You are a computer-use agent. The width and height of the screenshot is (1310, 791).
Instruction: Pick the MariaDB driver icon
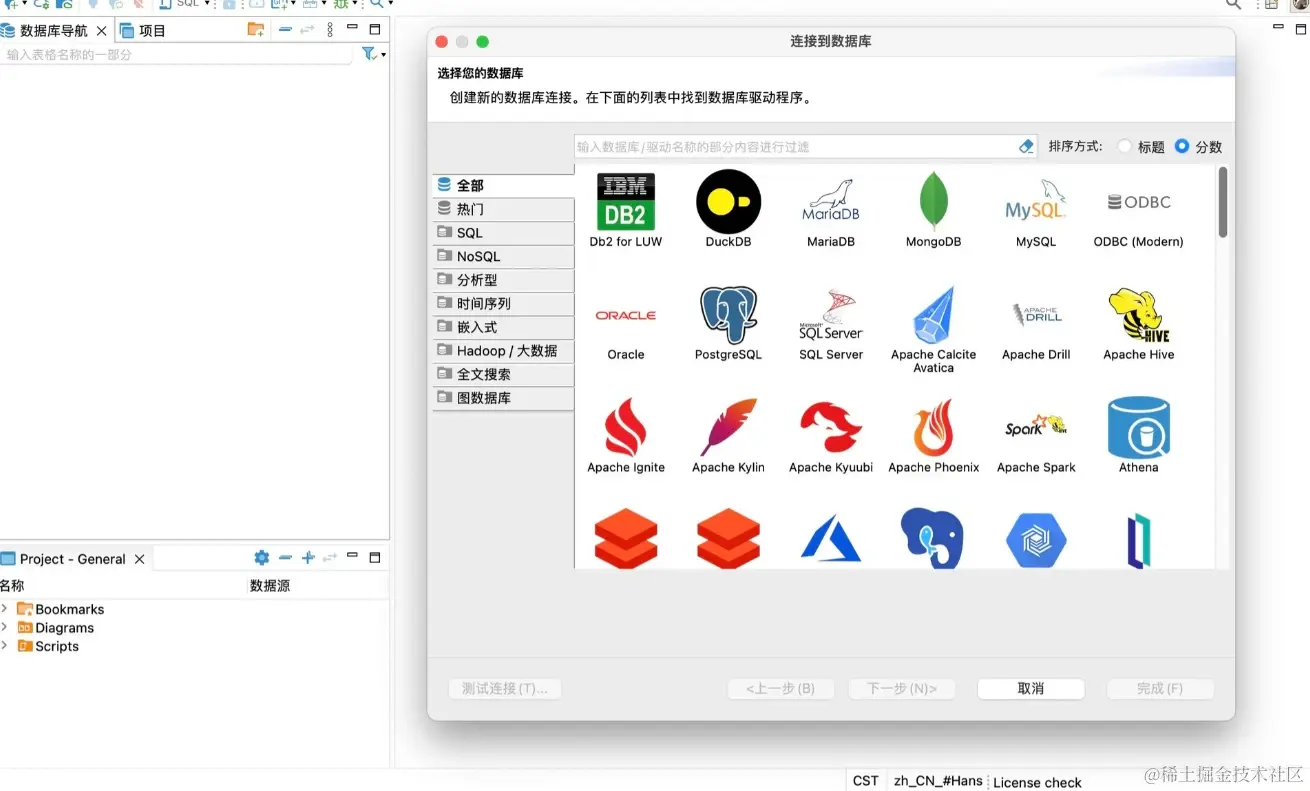click(x=831, y=201)
